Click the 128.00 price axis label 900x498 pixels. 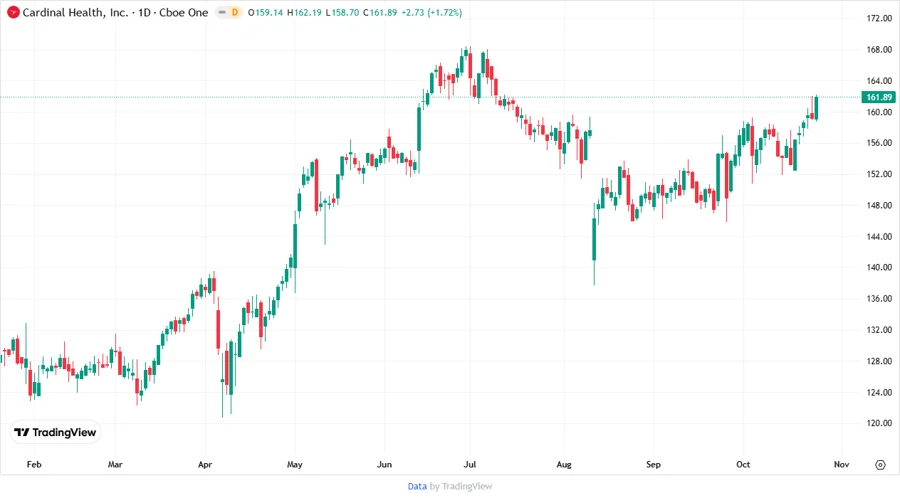coord(879,361)
